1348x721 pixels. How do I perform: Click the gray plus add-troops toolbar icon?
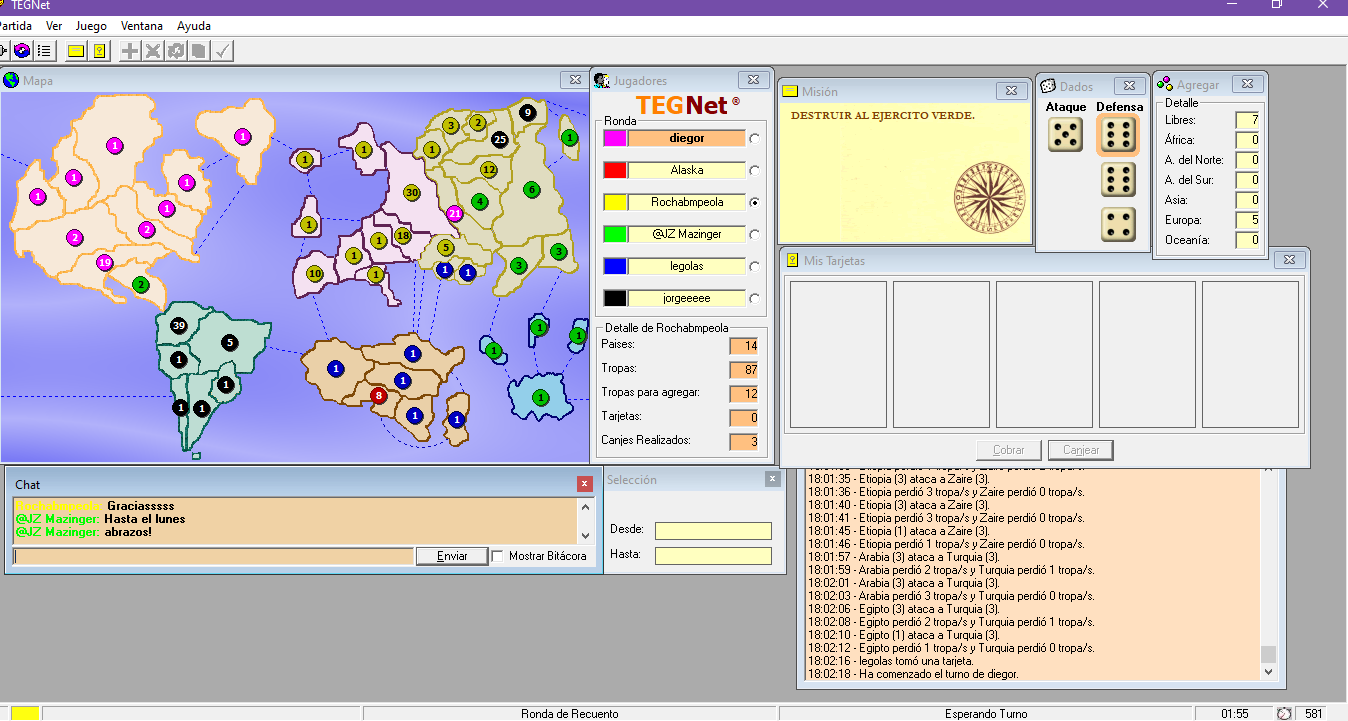point(130,50)
